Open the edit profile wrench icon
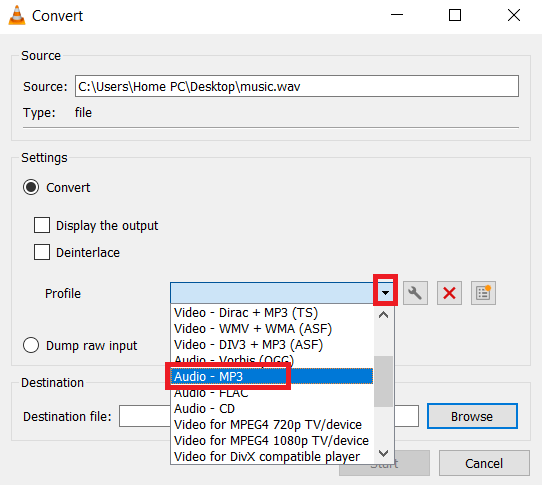Screen dimensions: 542x485 415,293
